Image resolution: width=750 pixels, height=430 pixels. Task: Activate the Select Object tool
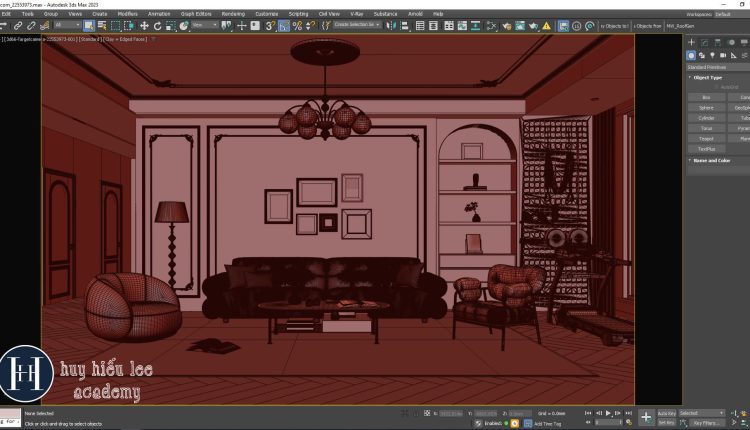pos(88,25)
